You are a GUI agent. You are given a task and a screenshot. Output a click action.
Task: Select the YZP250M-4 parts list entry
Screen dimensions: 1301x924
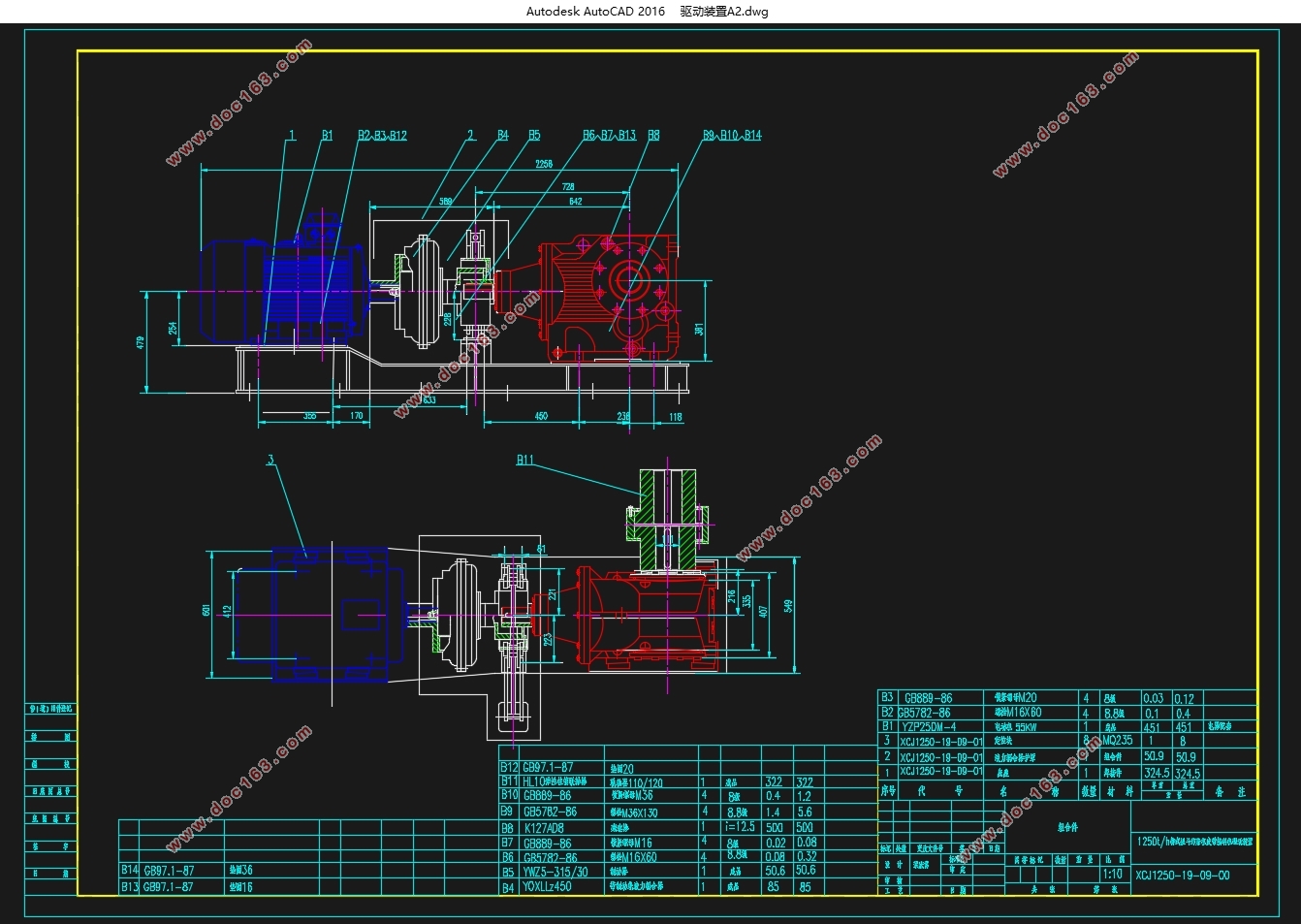pyautogui.click(x=929, y=726)
